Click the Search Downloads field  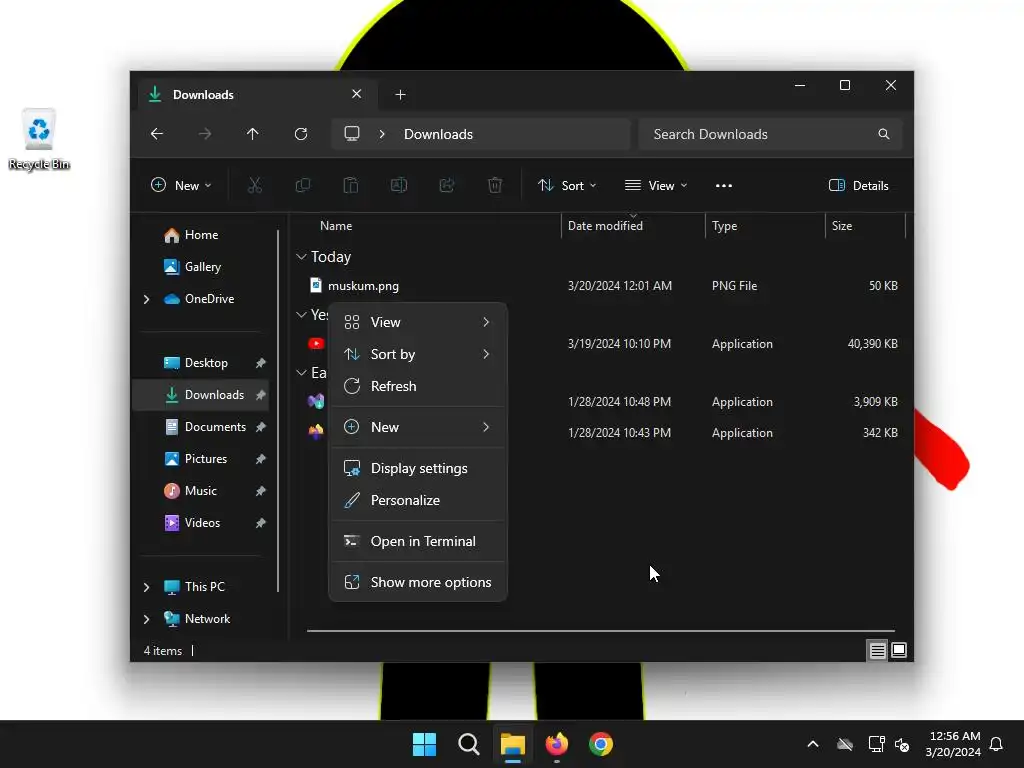(771, 134)
